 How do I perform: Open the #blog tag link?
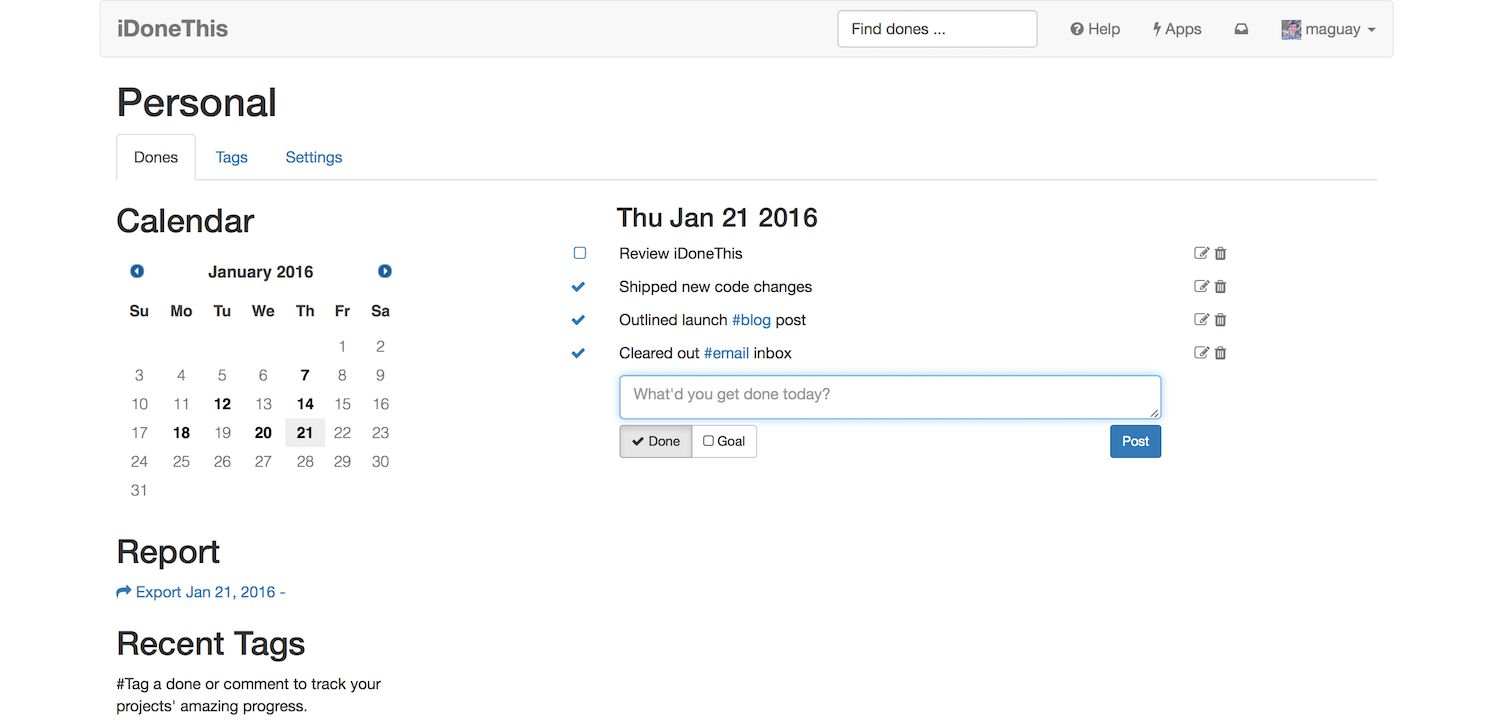(x=751, y=320)
